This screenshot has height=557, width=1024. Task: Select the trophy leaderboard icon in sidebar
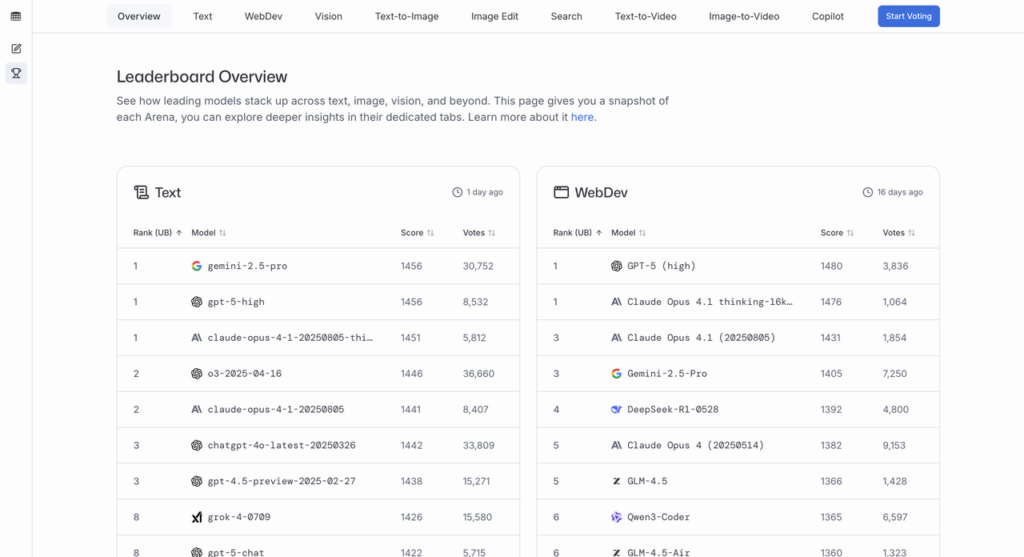tap(16, 73)
